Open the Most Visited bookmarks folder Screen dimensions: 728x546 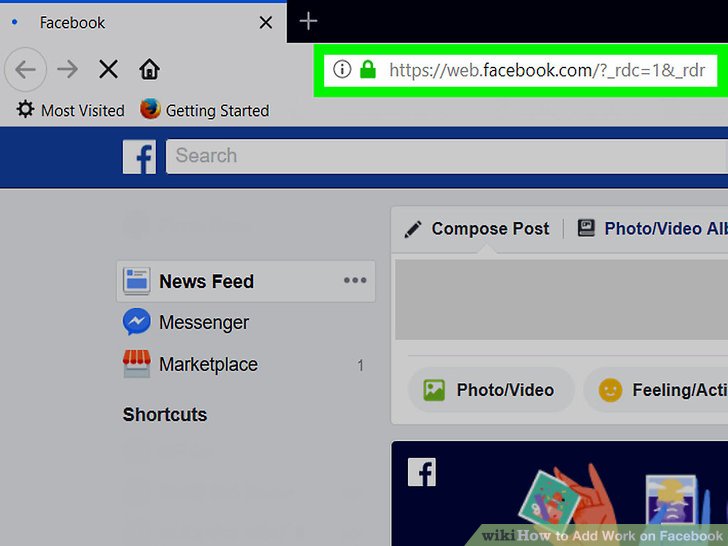click(71, 110)
